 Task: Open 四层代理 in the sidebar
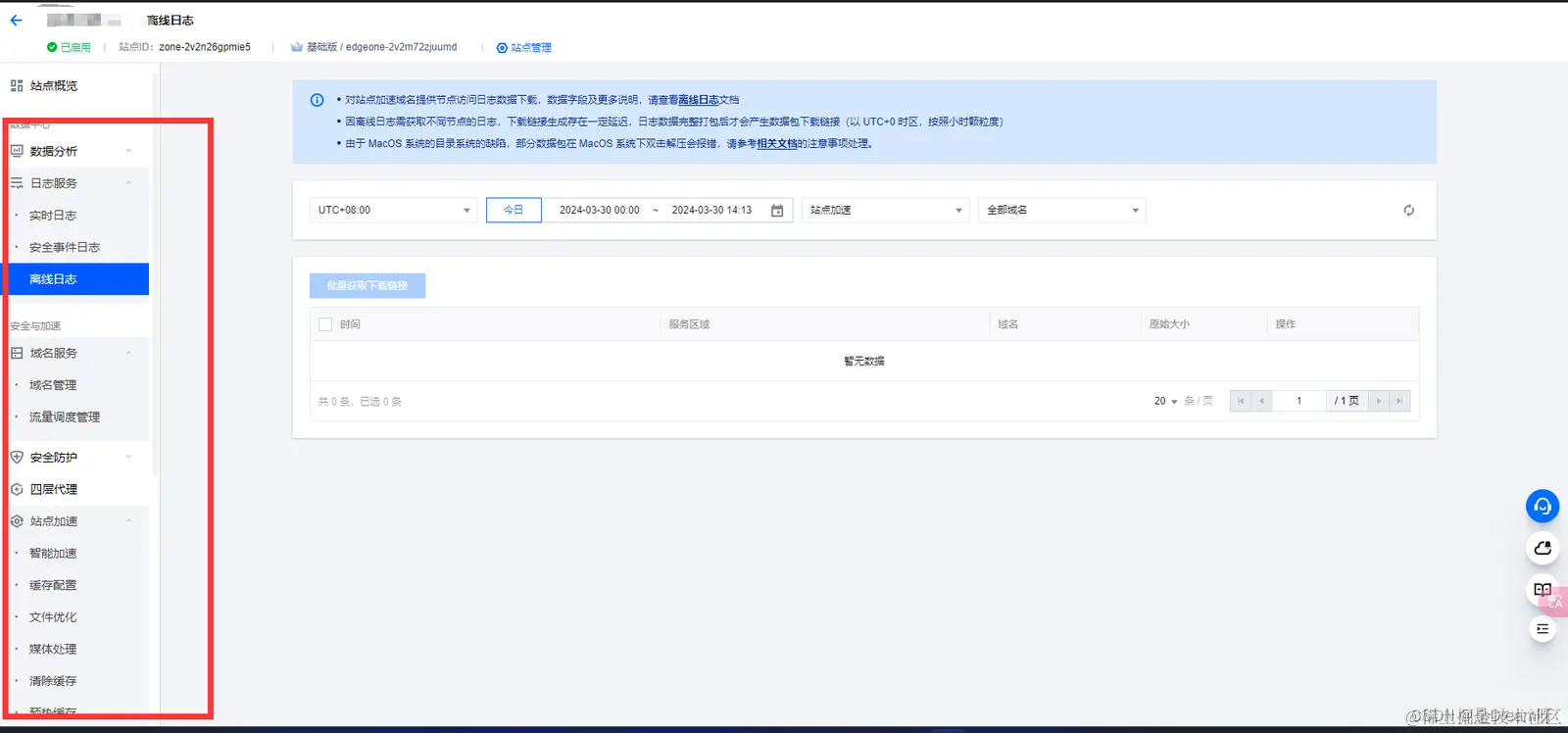(54, 489)
